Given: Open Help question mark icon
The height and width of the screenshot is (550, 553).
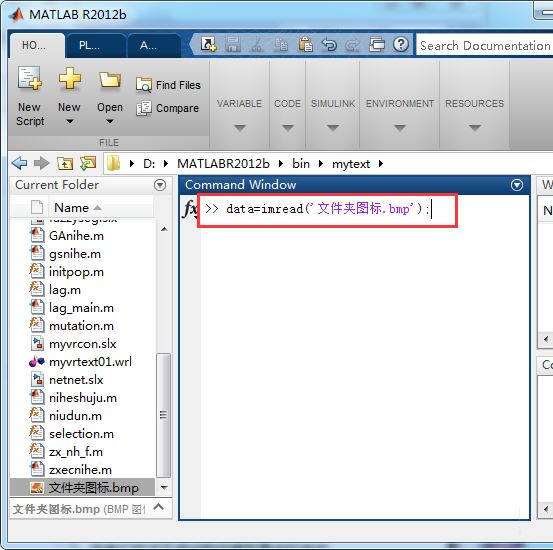Looking at the screenshot, I should point(401,44).
